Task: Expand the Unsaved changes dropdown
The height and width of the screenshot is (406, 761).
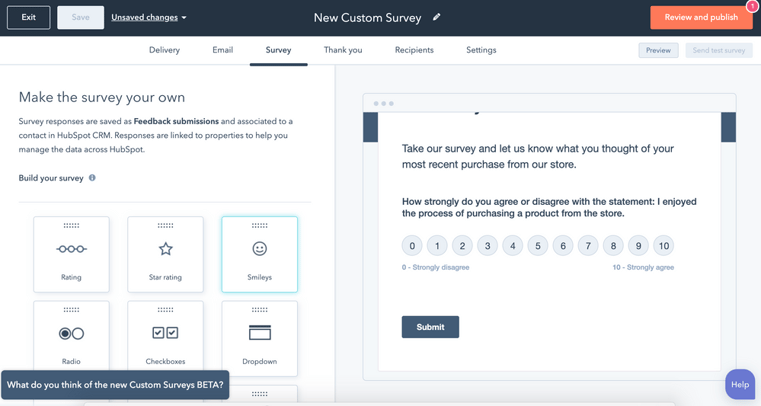Action: tap(149, 18)
